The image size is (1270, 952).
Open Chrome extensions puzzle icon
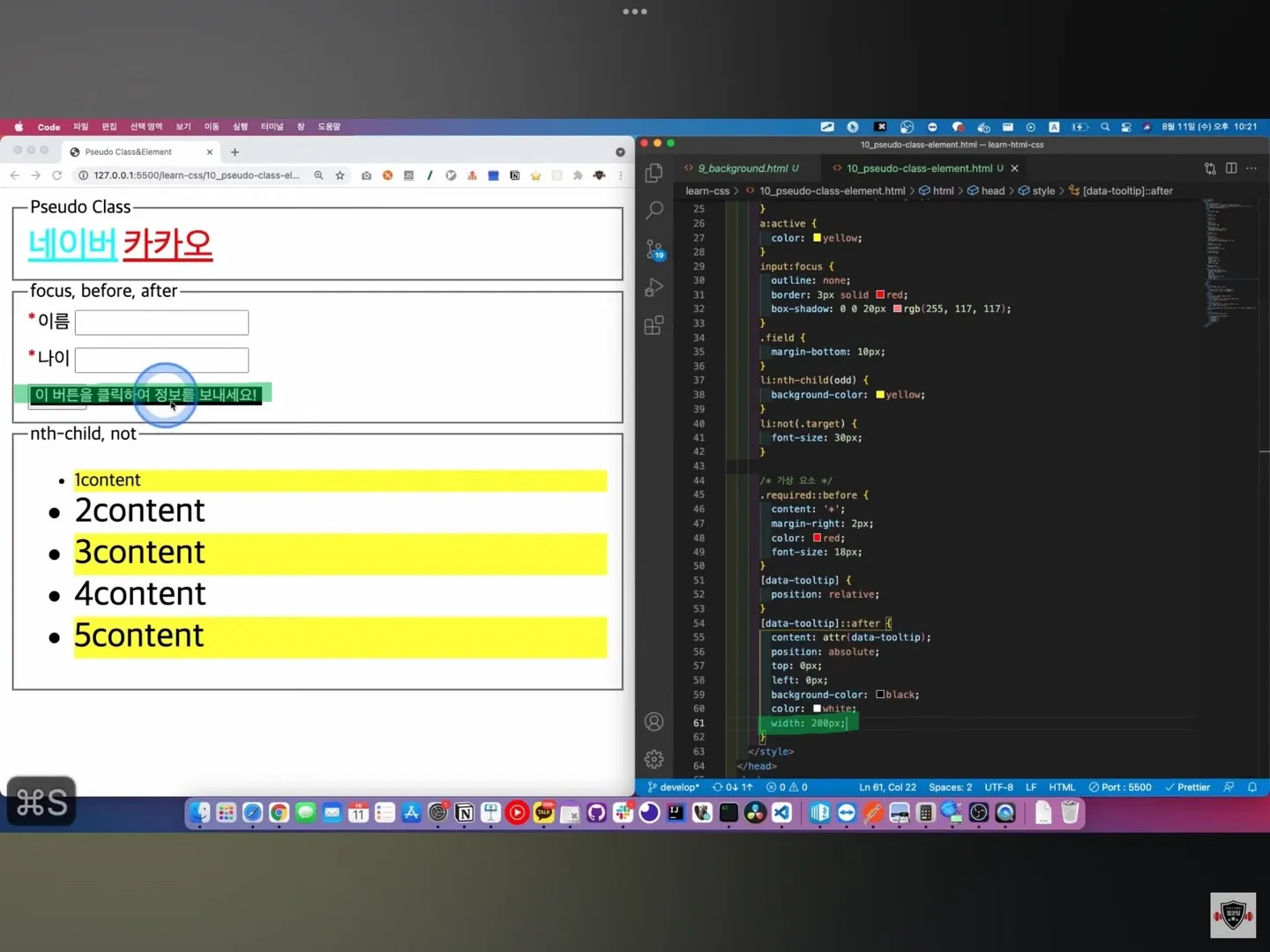[x=578, y=175]
